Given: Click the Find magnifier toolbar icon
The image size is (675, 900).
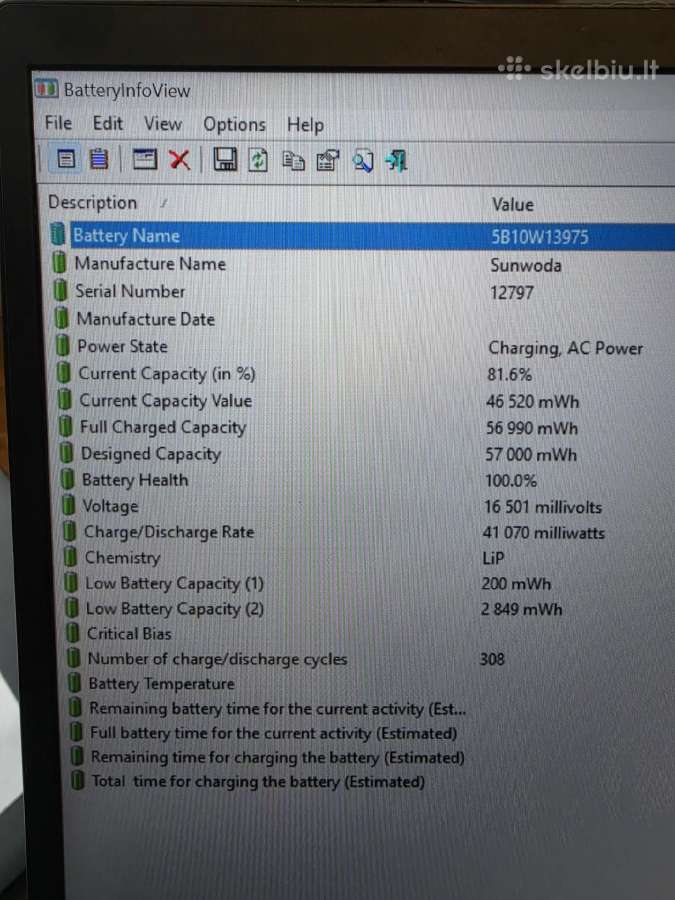Looking at the screenshot, I should [363, 162].
